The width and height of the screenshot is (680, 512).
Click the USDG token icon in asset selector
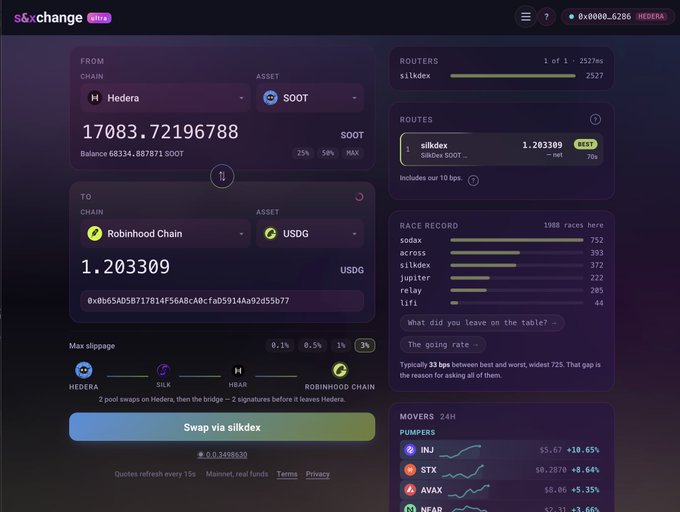click(271, 234)
